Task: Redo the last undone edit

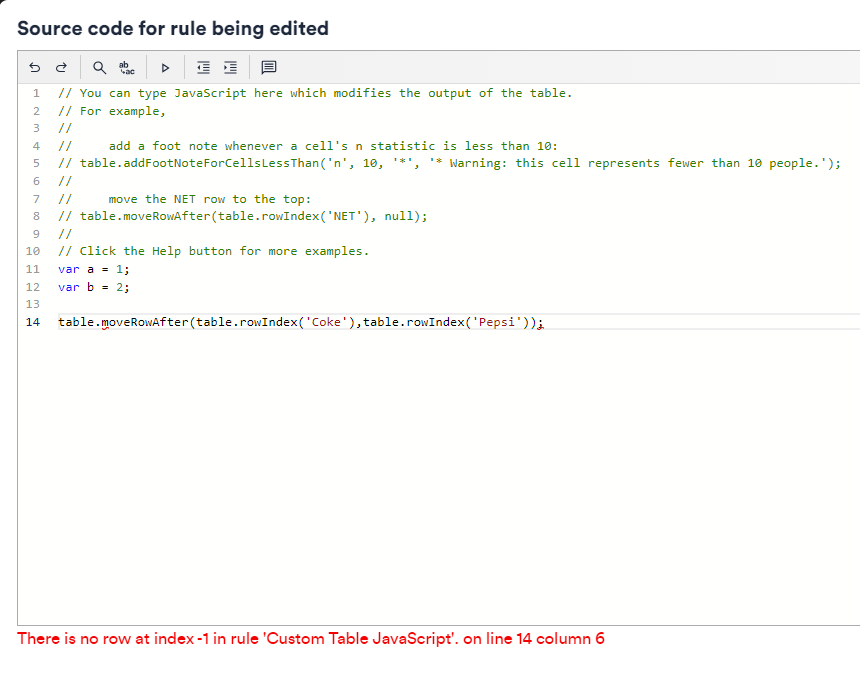Action: [x=61, y=67]
